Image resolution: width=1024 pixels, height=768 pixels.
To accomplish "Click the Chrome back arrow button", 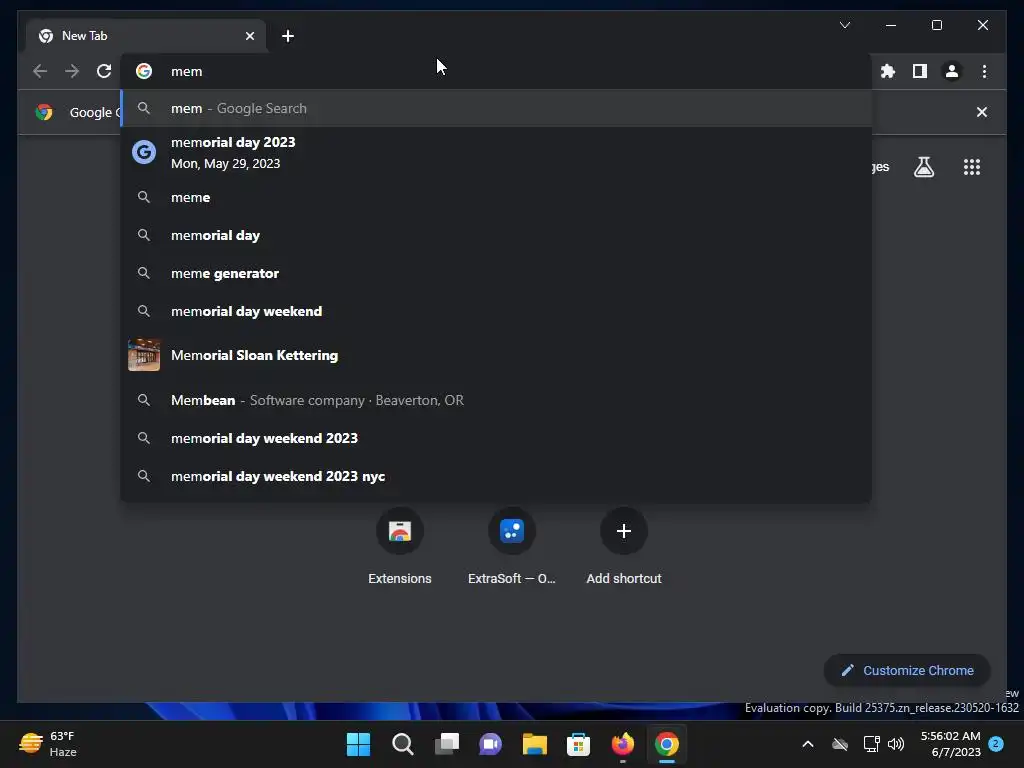I will point(40,71).
